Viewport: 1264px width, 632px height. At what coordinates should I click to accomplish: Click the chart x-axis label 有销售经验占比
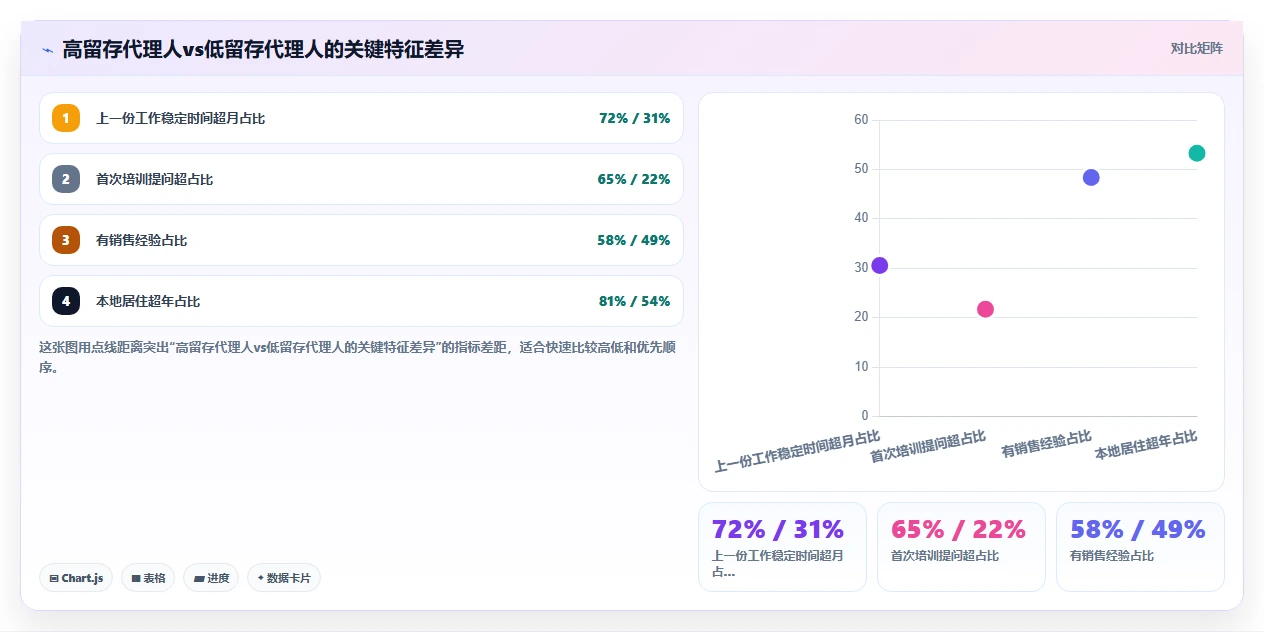[1046, 444]
